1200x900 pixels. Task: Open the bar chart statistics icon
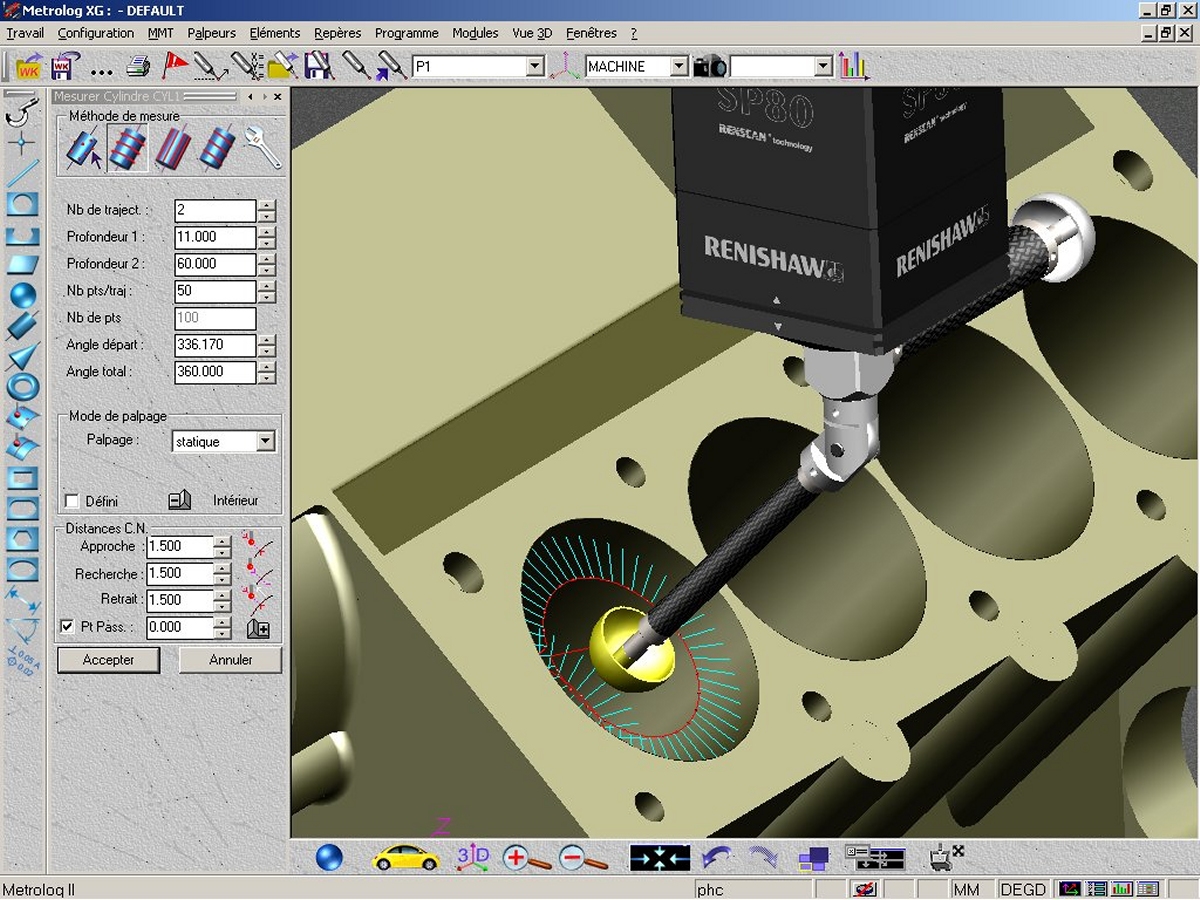point(854,67)
